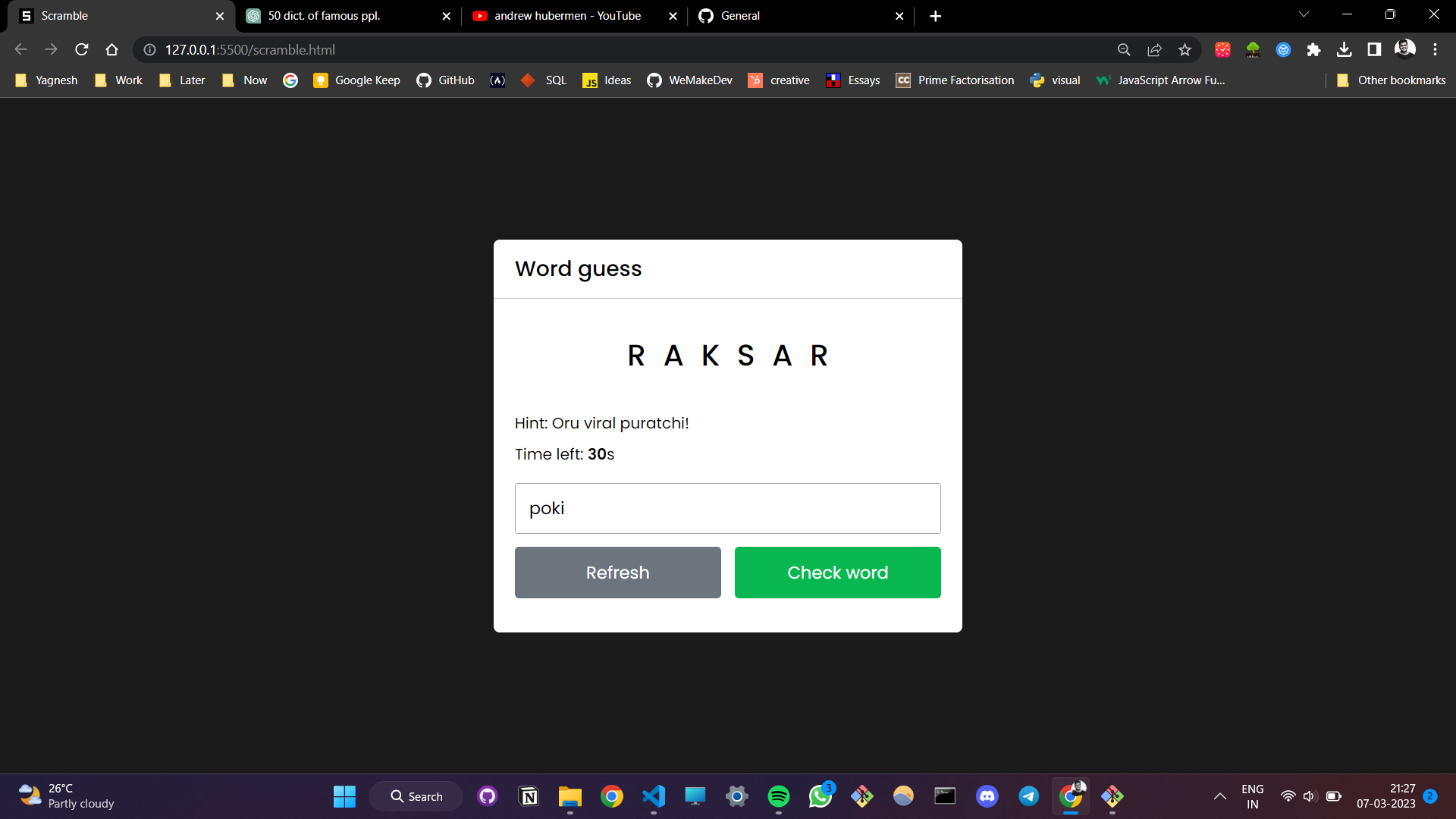Expand hidden system tray icons
This screenshot has width=1456, height=819.
click(1219, 796)
